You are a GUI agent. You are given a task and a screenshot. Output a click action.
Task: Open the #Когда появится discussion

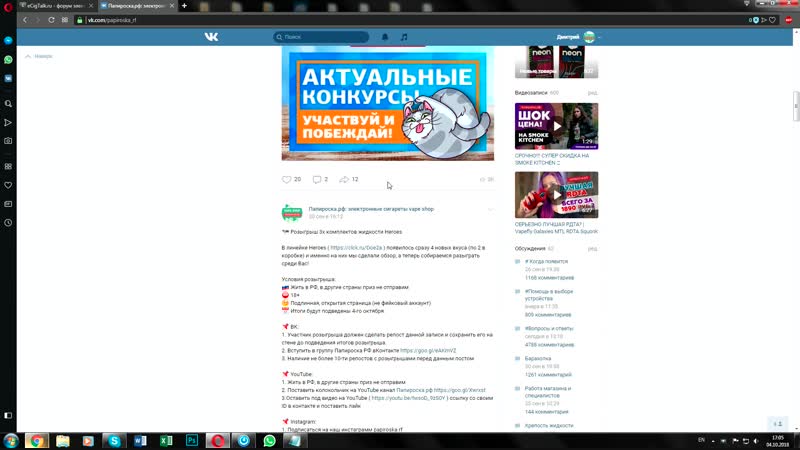(546, 261)
